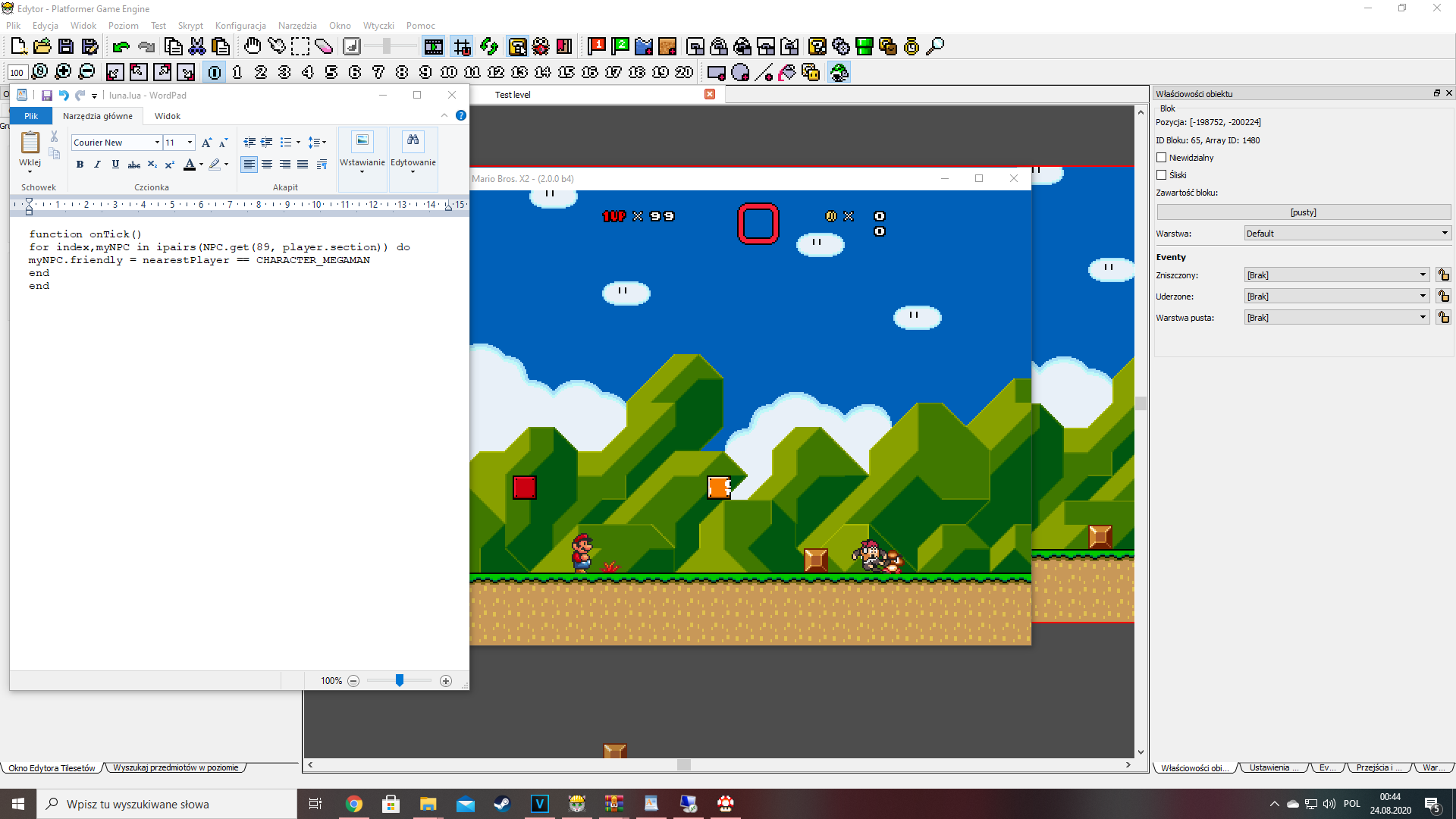The height and width of the screenshot is (819, 1456).
Task: Open Steam from the taskbar
Action: coord(502,804)
